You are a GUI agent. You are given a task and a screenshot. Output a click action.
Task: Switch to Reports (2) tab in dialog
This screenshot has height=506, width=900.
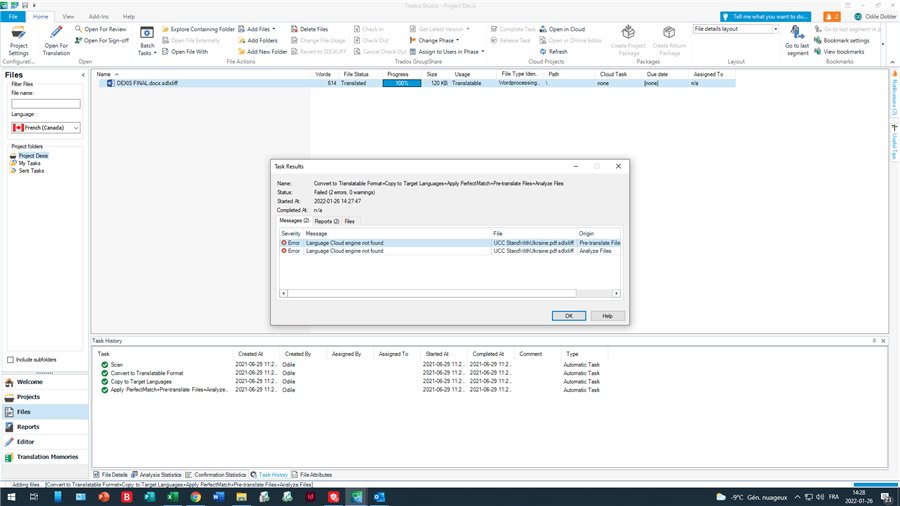327,221
